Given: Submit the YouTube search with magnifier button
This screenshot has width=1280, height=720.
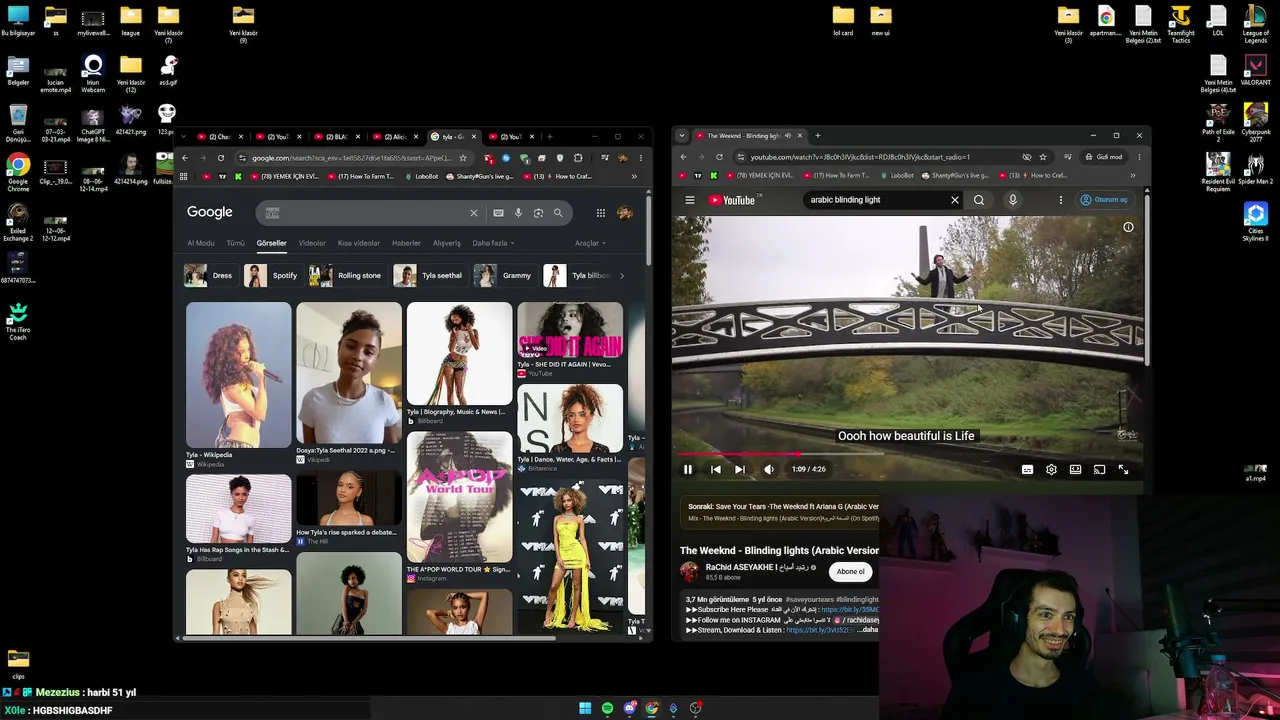Looking at the screenshot, I should click(x=979, y=200).
